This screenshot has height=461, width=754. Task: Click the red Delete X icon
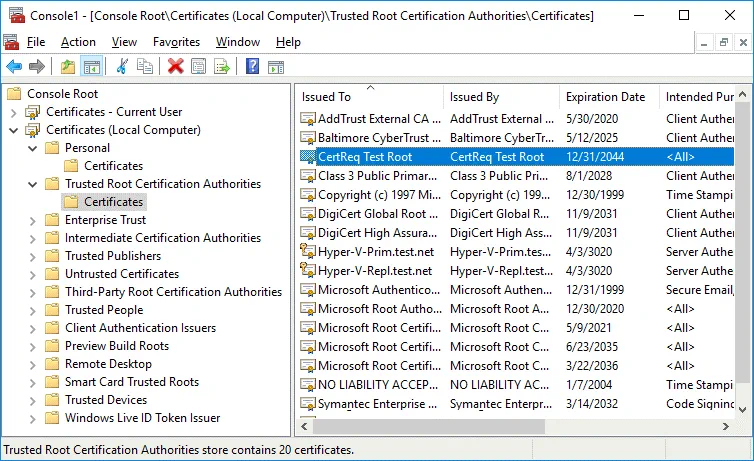click(176, 66)
